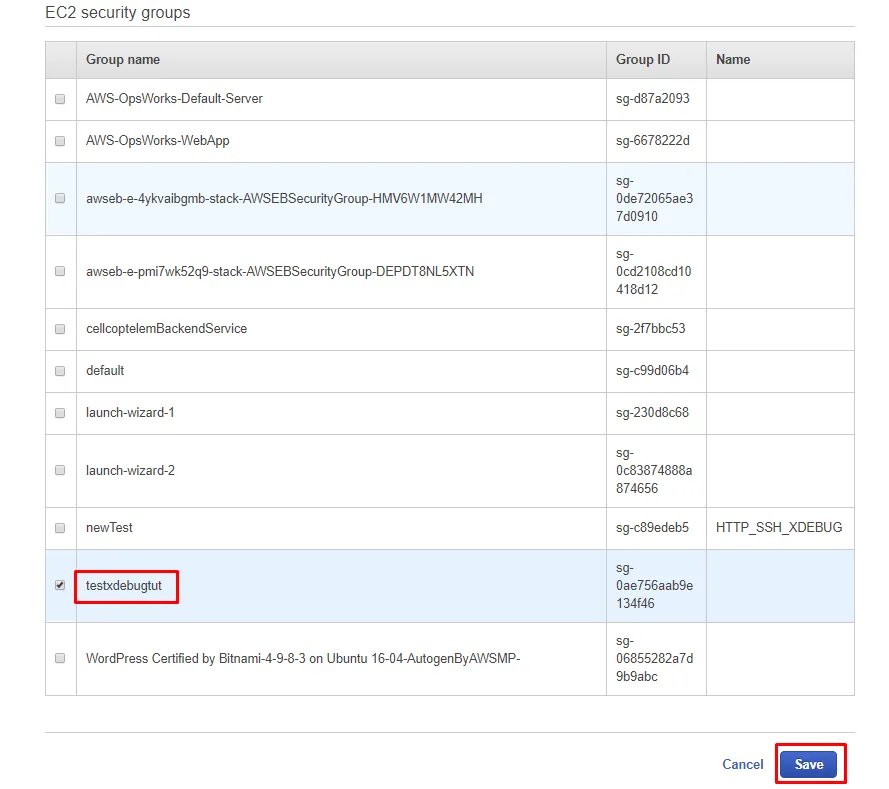Enable the AWS-OpsWorks-WebApp group checkbox
Viewport: 889px width, 789px height.
click(x=60, y=141)
